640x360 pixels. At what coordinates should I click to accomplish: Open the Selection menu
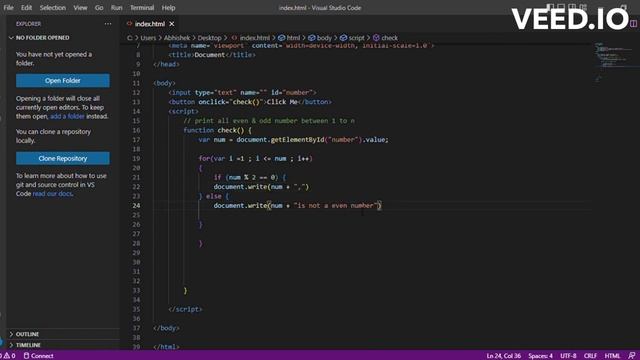tap(53, 8)
